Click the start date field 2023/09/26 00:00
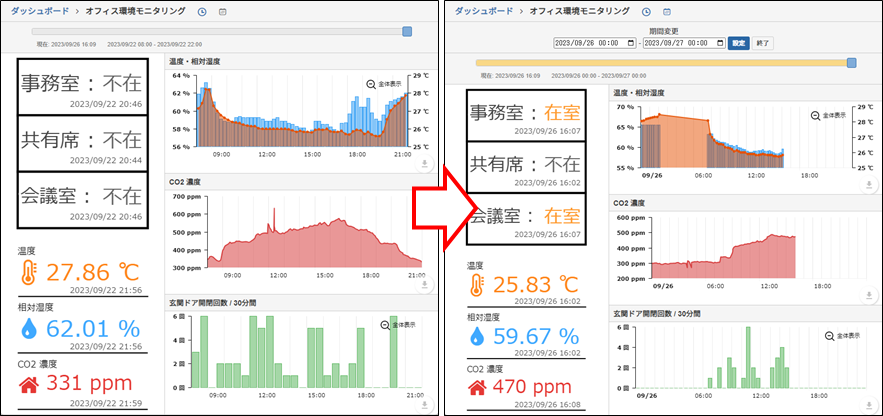The height and width of the screenshot is (416, 883). [595, 43]
